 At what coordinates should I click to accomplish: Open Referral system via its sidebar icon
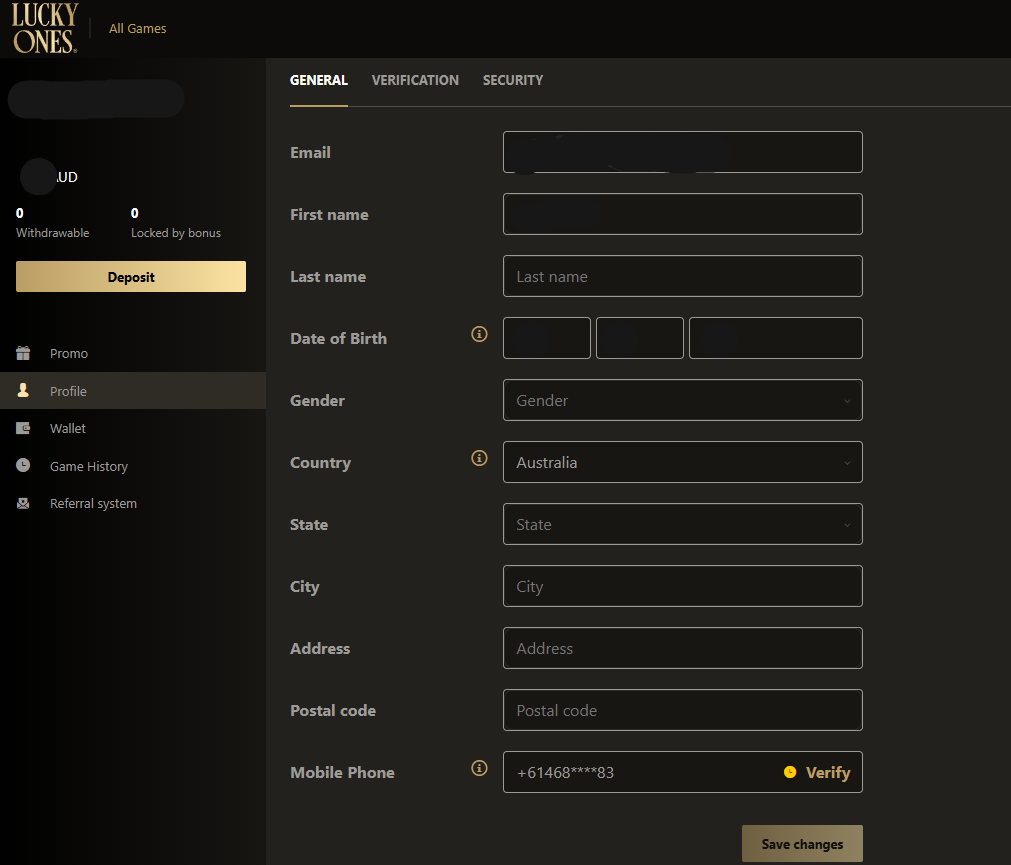tap(22, 503)
